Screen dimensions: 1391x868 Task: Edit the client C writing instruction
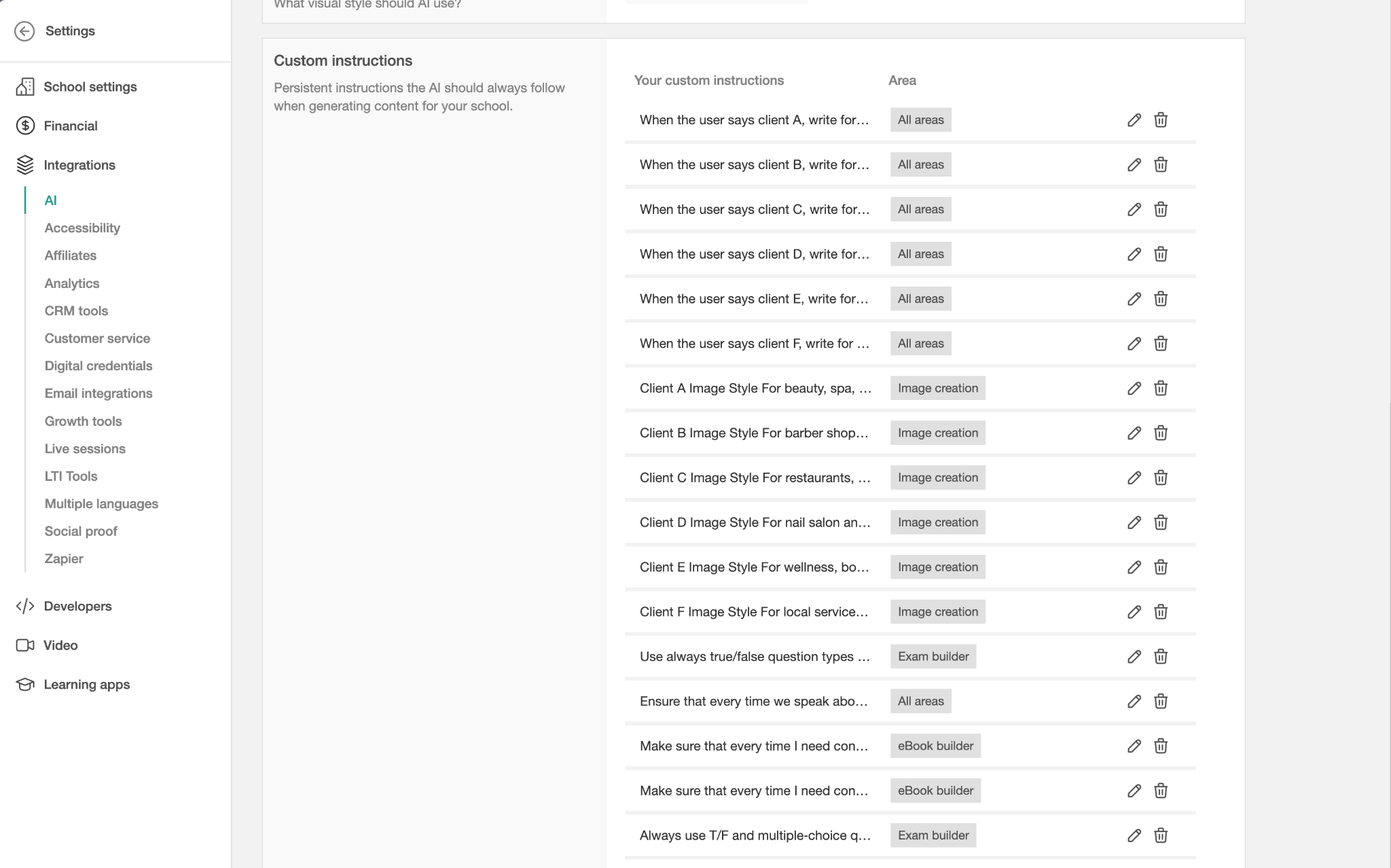(x=1134, y=210)
